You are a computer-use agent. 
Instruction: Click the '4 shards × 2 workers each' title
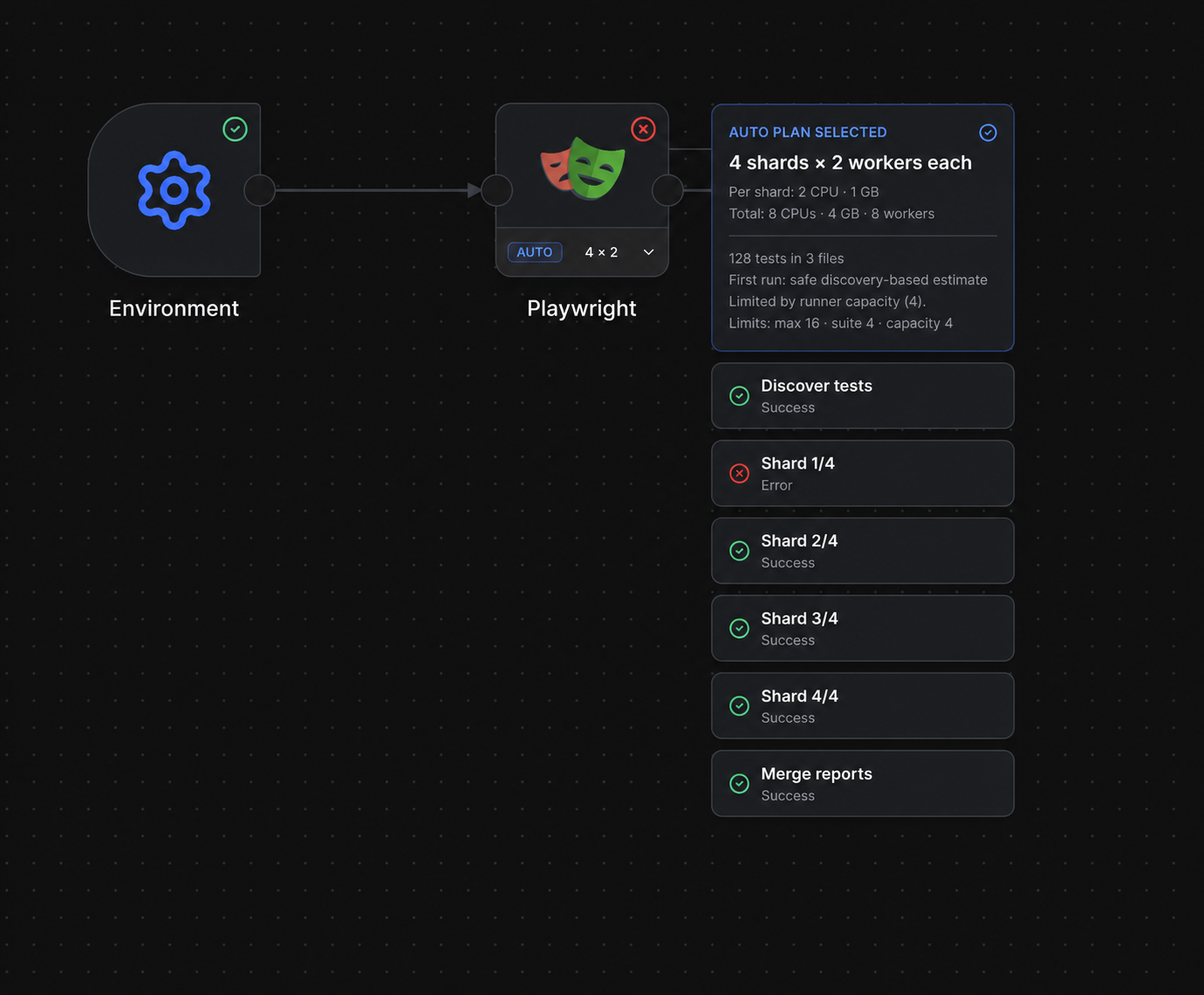(851, 162)
